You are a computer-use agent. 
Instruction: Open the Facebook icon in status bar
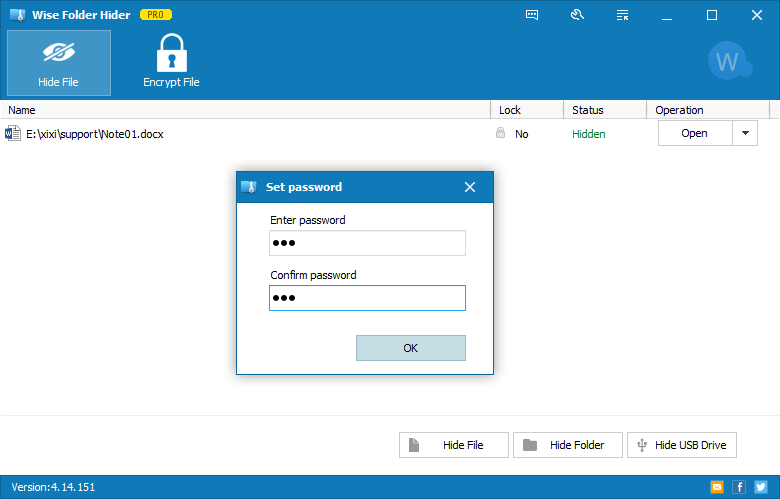pyautogui.click(x=739, y=487)
